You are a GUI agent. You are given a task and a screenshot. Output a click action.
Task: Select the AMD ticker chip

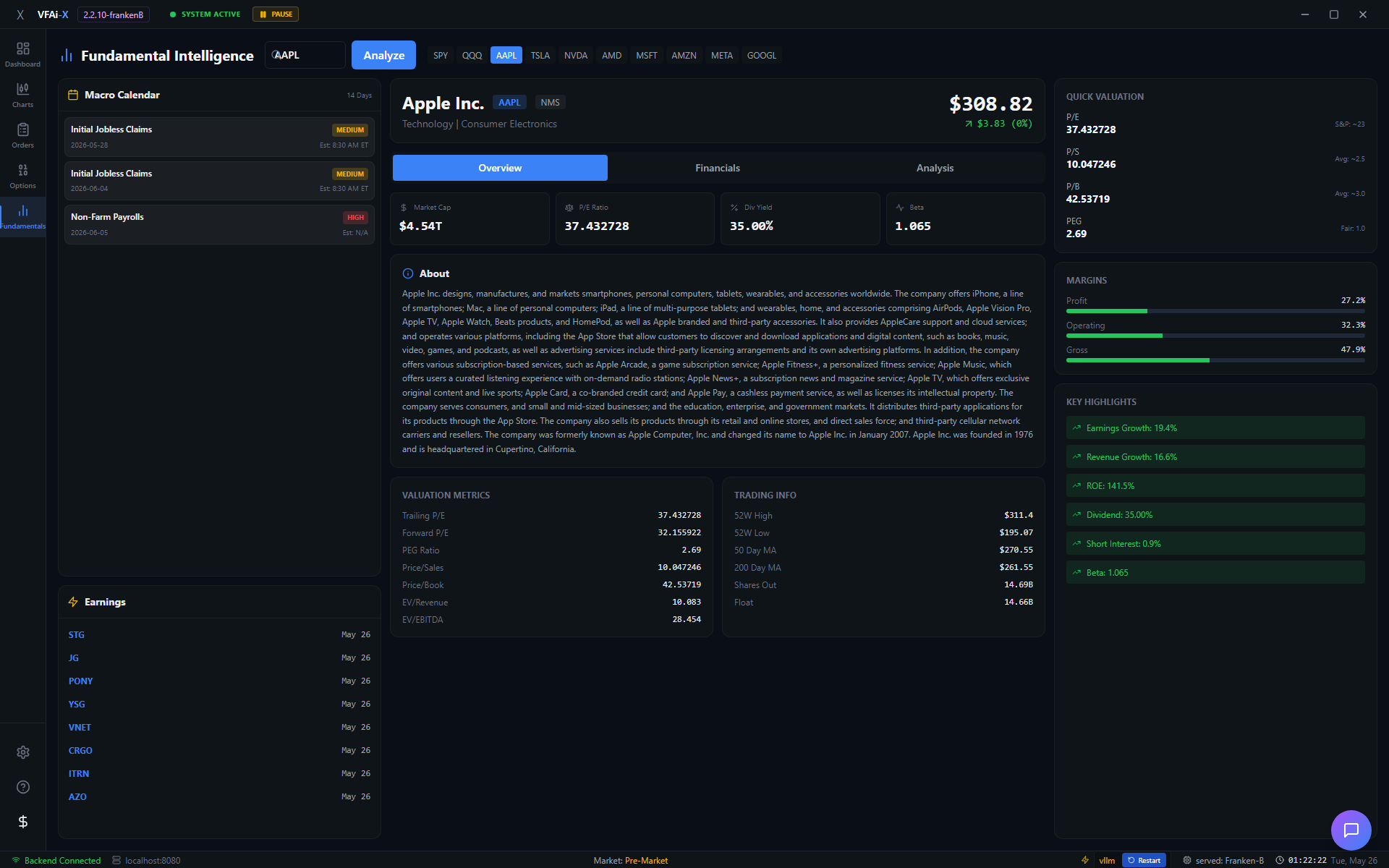[611, 56]
